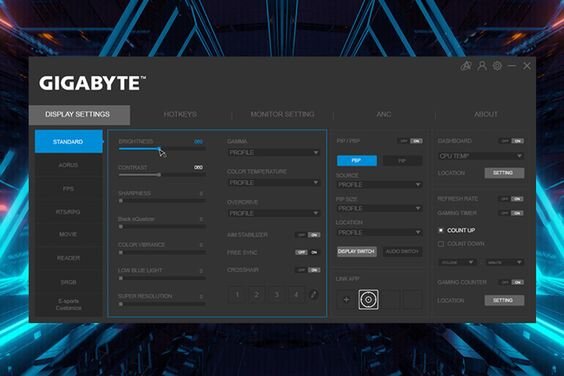Click Dashboard Location Setting button

(504, 173)
